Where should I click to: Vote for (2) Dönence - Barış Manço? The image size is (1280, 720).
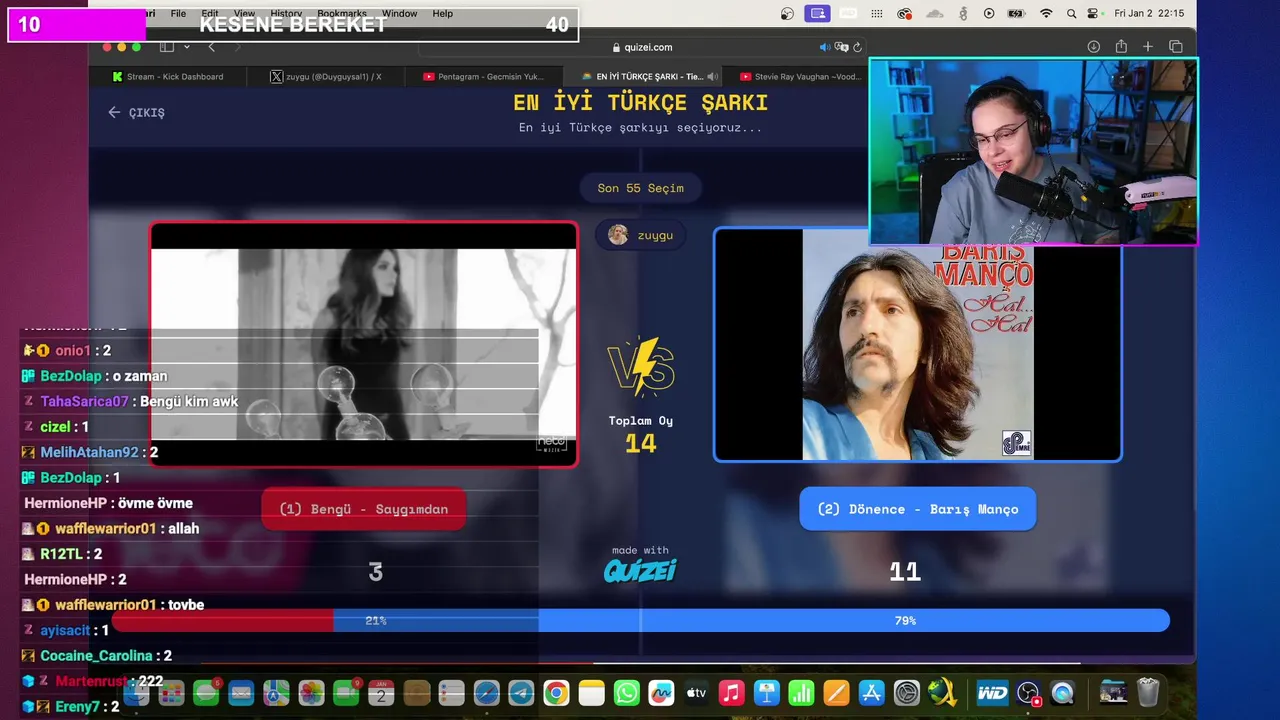click(x=917, y=509)
